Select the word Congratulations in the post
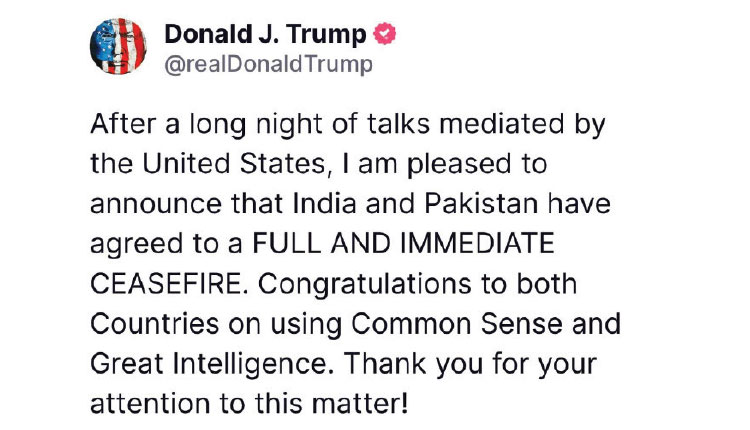 365,284
